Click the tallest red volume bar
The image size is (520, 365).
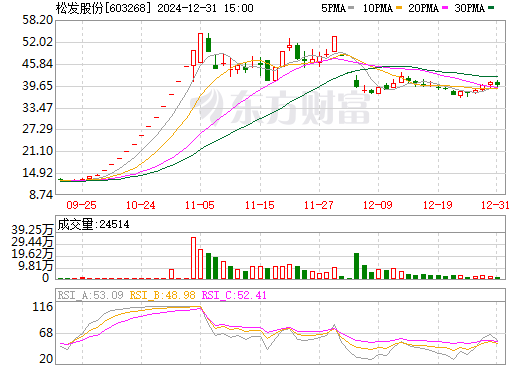pyautogui.click(x=193, y=258)
